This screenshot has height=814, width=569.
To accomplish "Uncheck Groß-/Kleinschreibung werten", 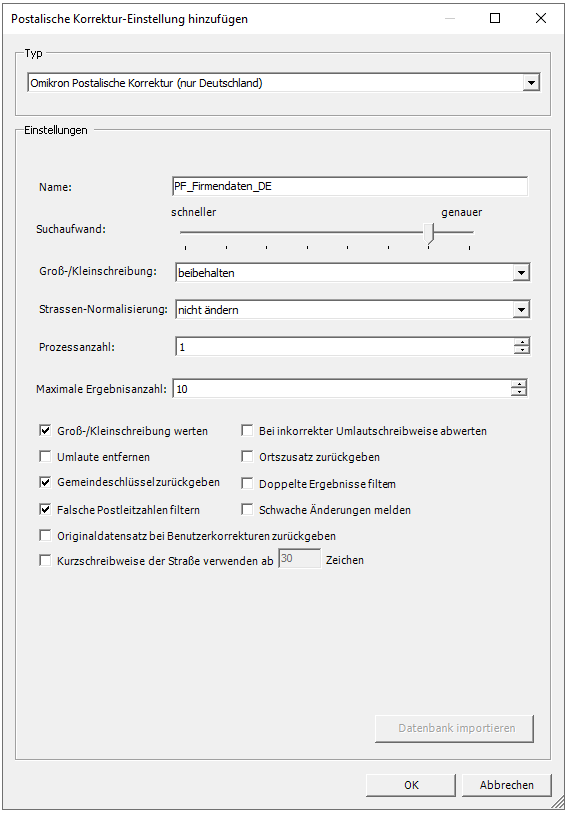I will pos(45,430).
